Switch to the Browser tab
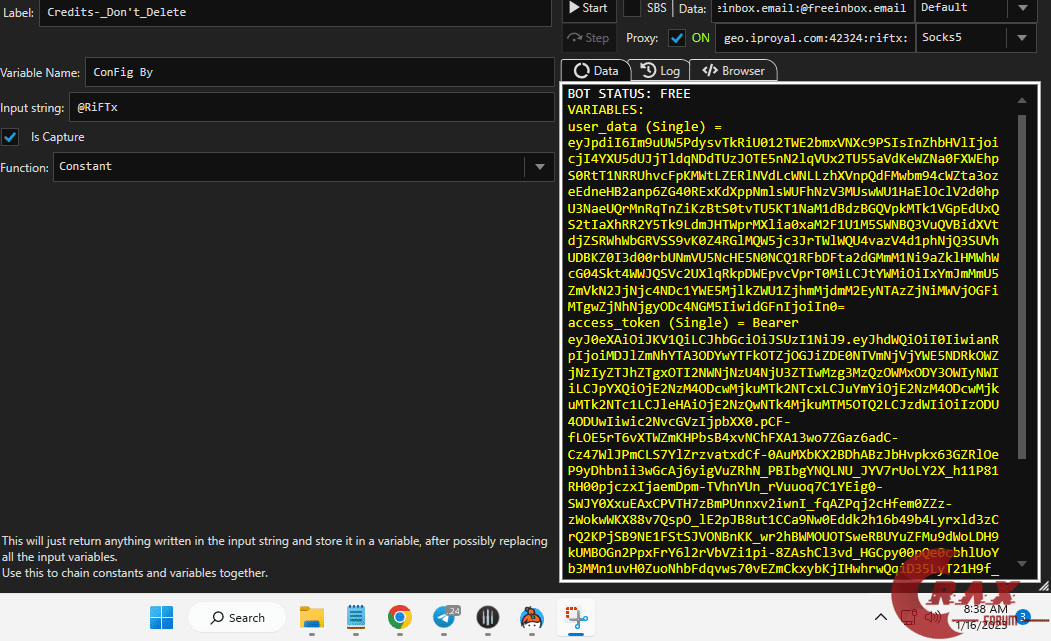The width and height of the screenshot is (1051, 641). pos(733,71)
